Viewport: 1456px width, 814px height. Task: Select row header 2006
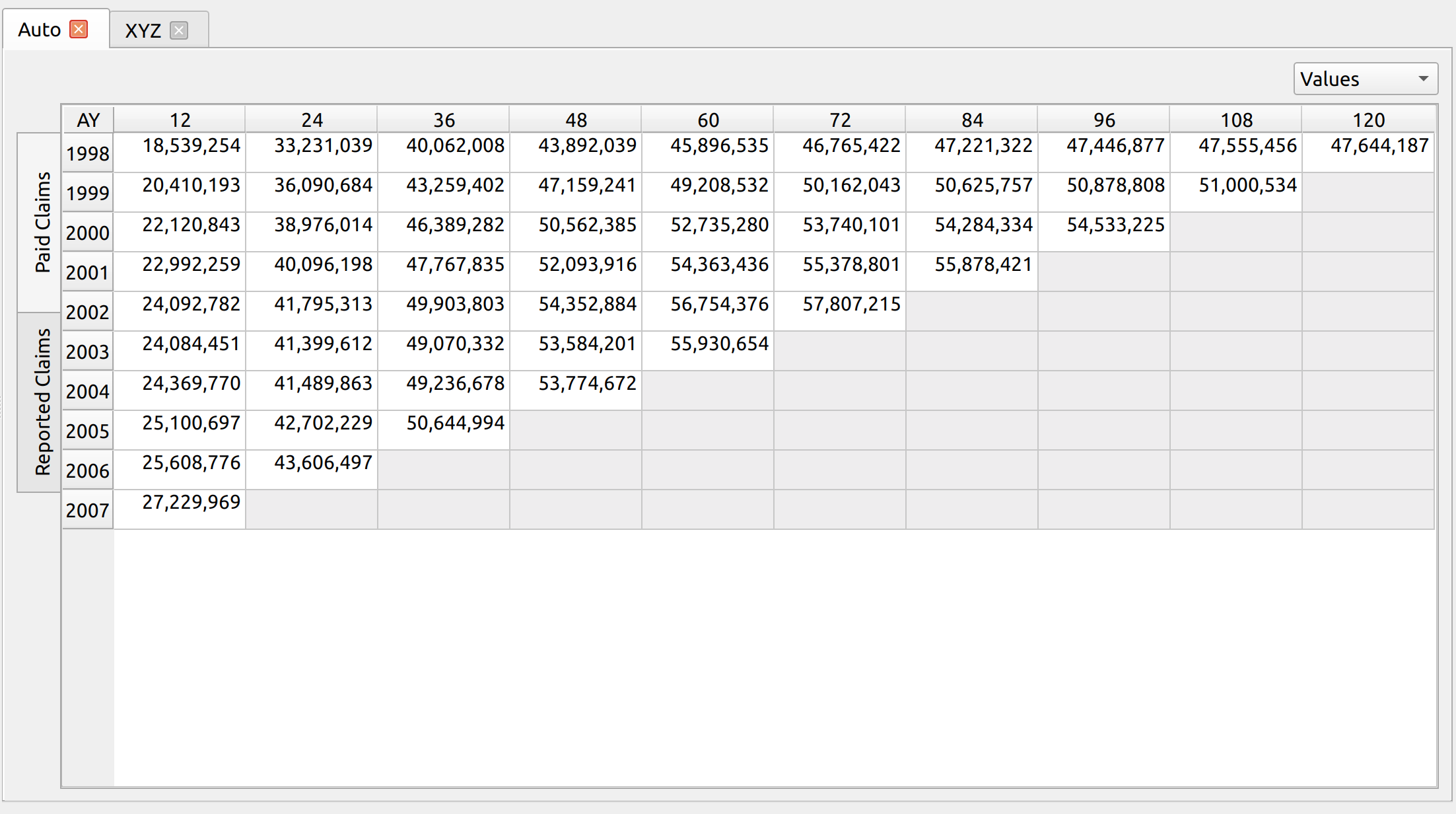click(x=88, y=470)
